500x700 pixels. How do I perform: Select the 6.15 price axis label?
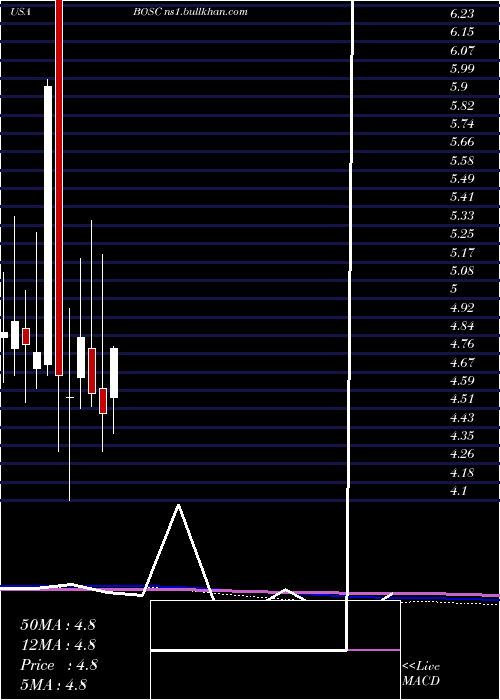click(x=462, y=32)
